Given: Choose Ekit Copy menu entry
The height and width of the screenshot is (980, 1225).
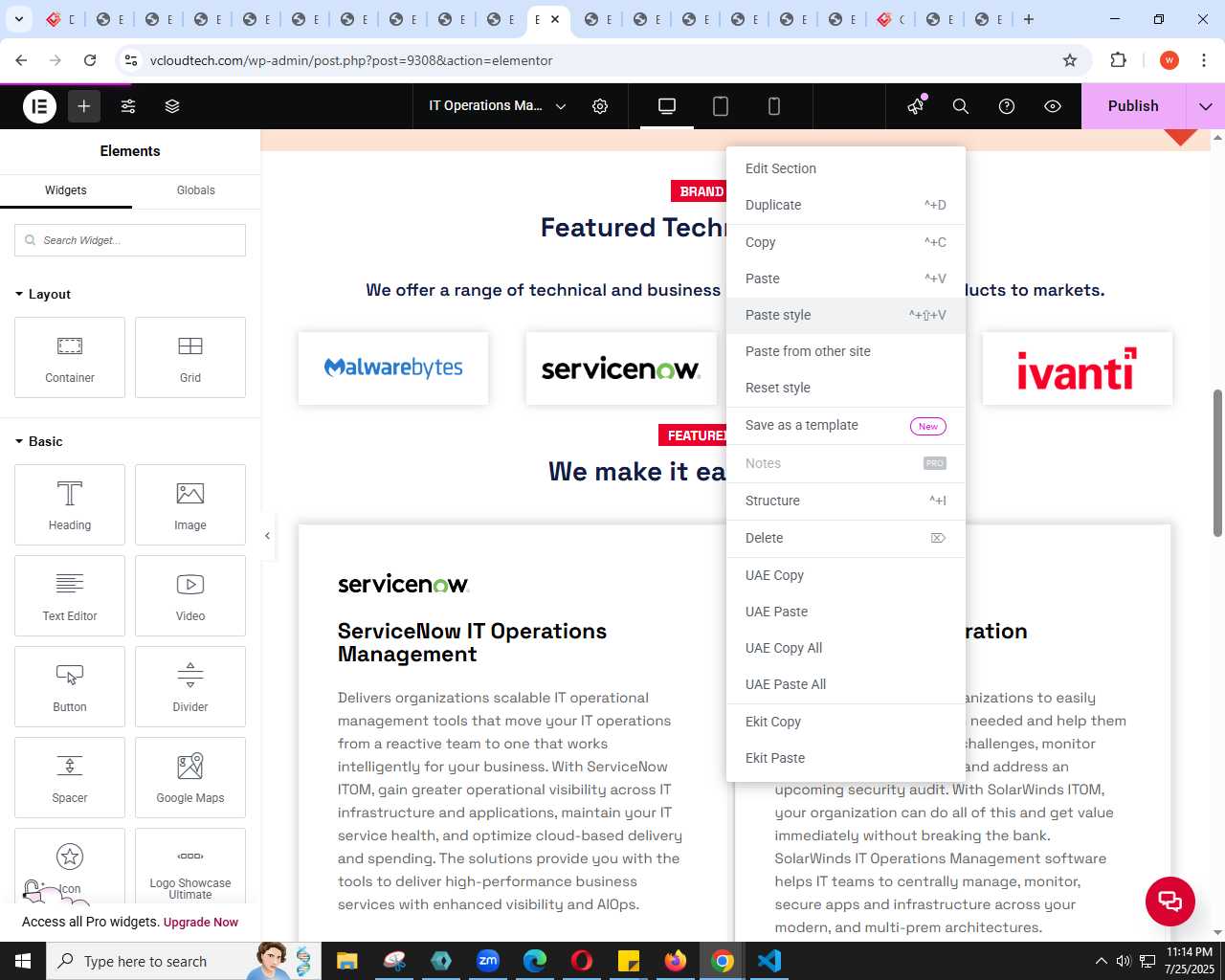Looking at the screenshot, I should click(846, 722).
